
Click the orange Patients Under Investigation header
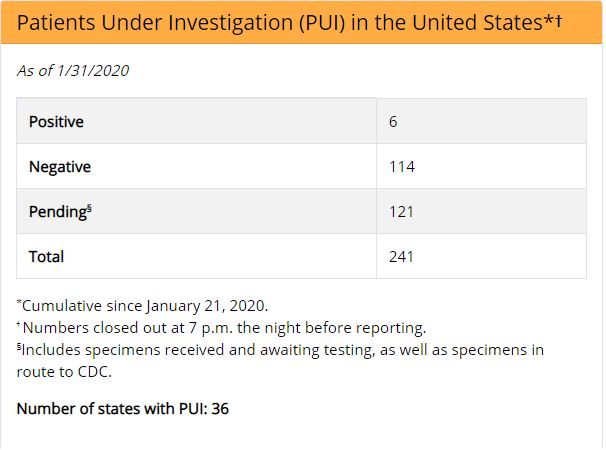pyautogui.click(x=301, y=22)
